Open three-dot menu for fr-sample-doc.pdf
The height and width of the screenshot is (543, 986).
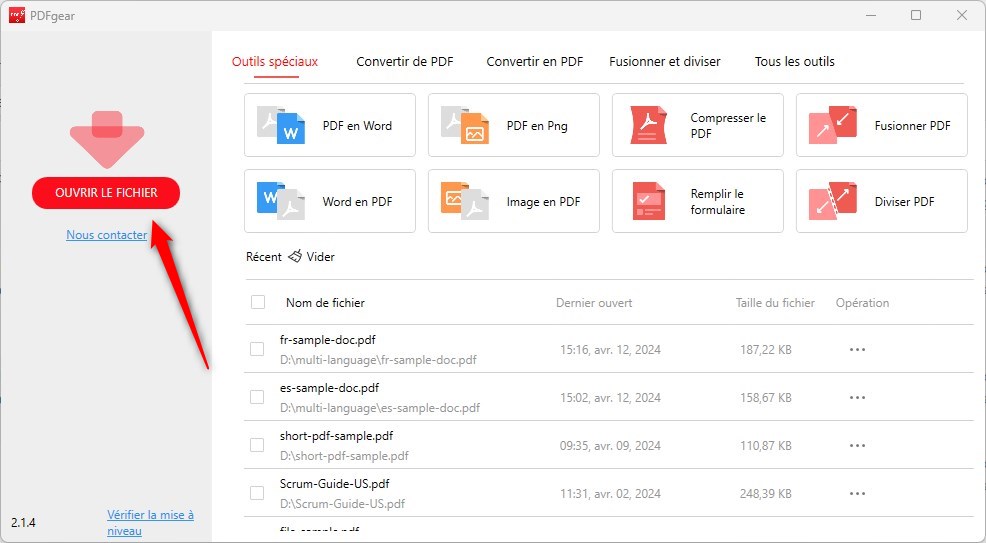857,349
